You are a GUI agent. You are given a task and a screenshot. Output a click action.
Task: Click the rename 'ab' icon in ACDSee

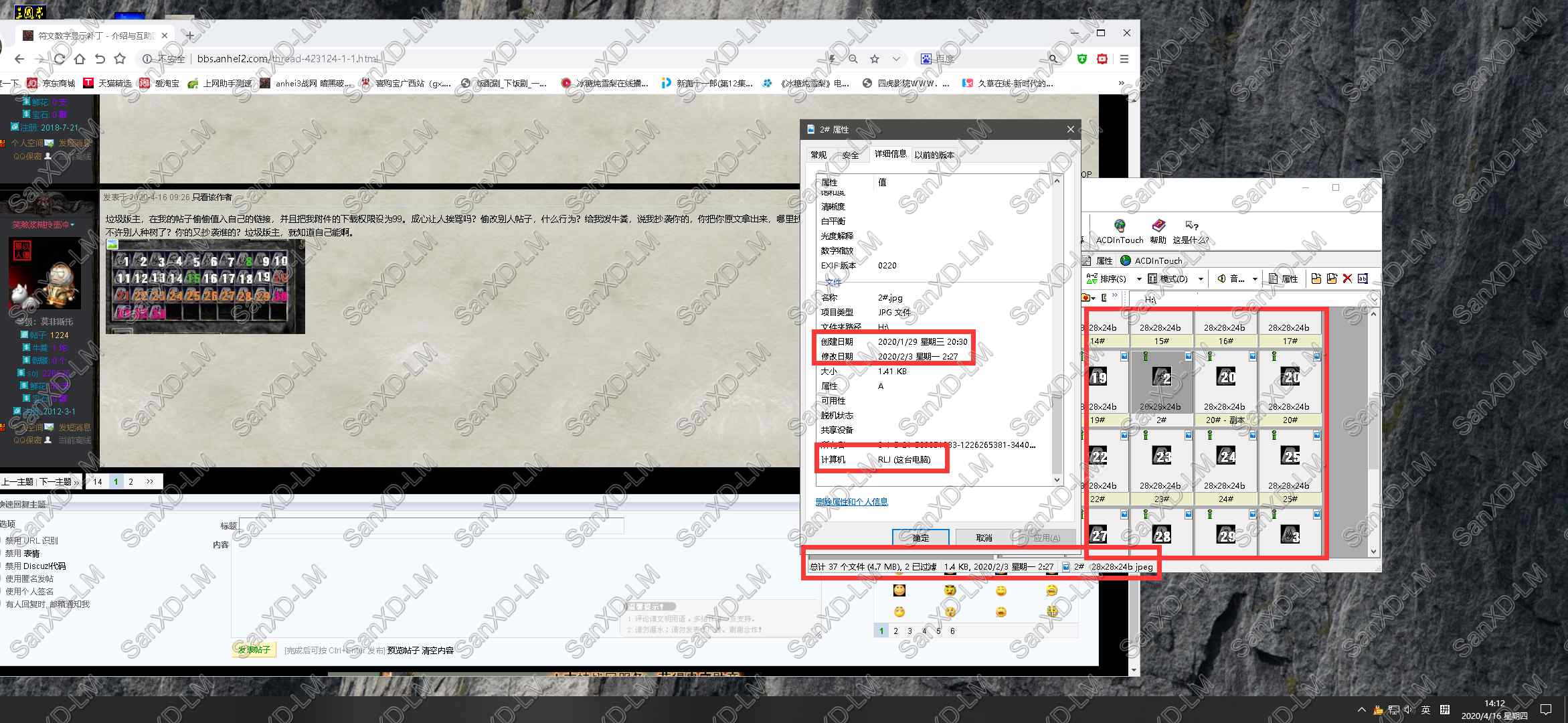point(1363,278)
